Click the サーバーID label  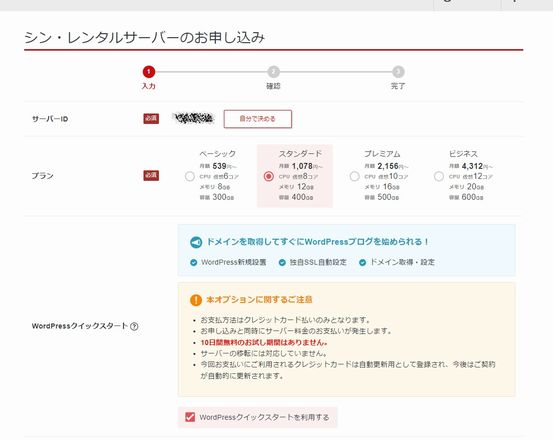pos(50,119)
